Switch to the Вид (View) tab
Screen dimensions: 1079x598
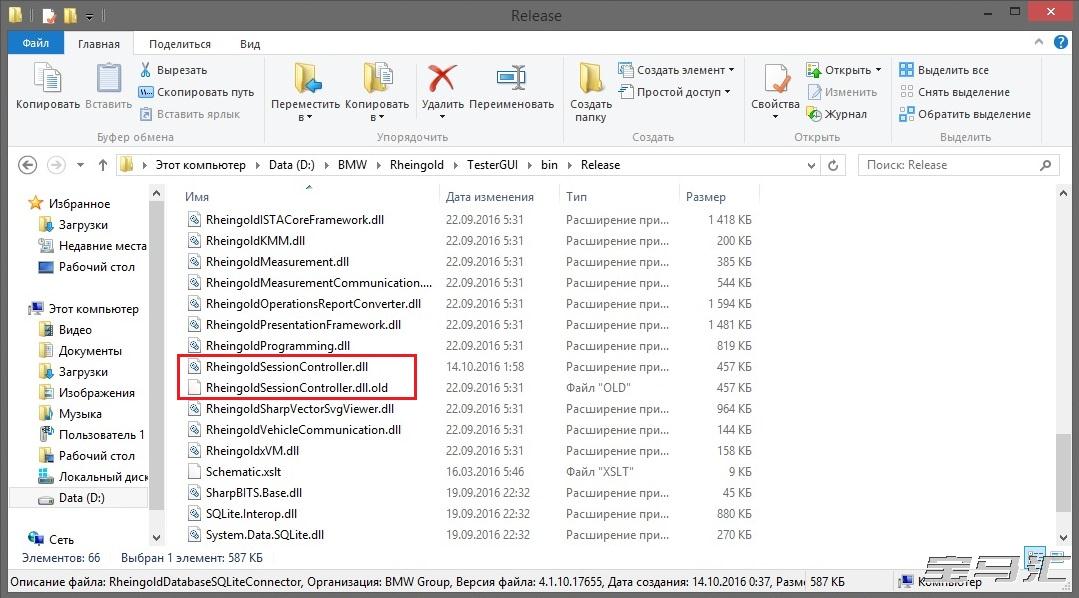coord(250,43)
